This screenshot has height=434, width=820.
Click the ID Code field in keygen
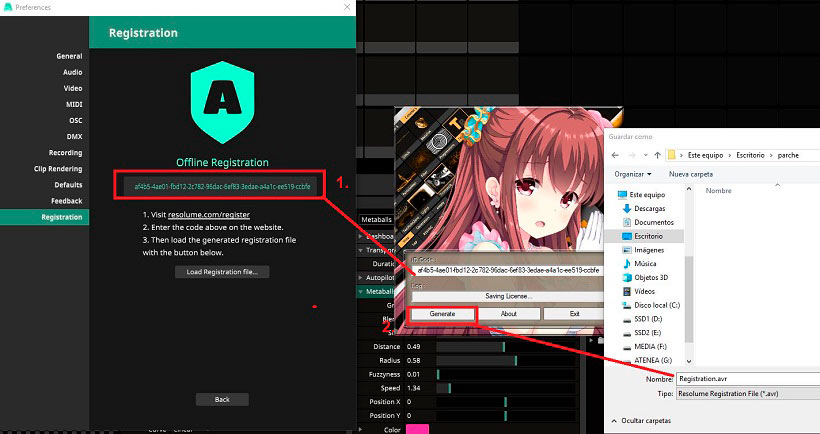tap(508, 270)
